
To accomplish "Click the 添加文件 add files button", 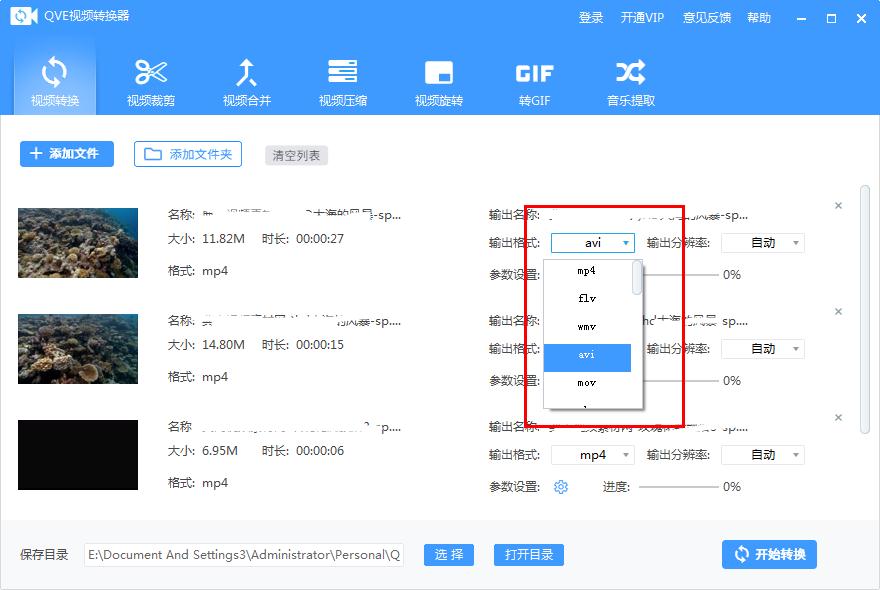I will 66,154.
